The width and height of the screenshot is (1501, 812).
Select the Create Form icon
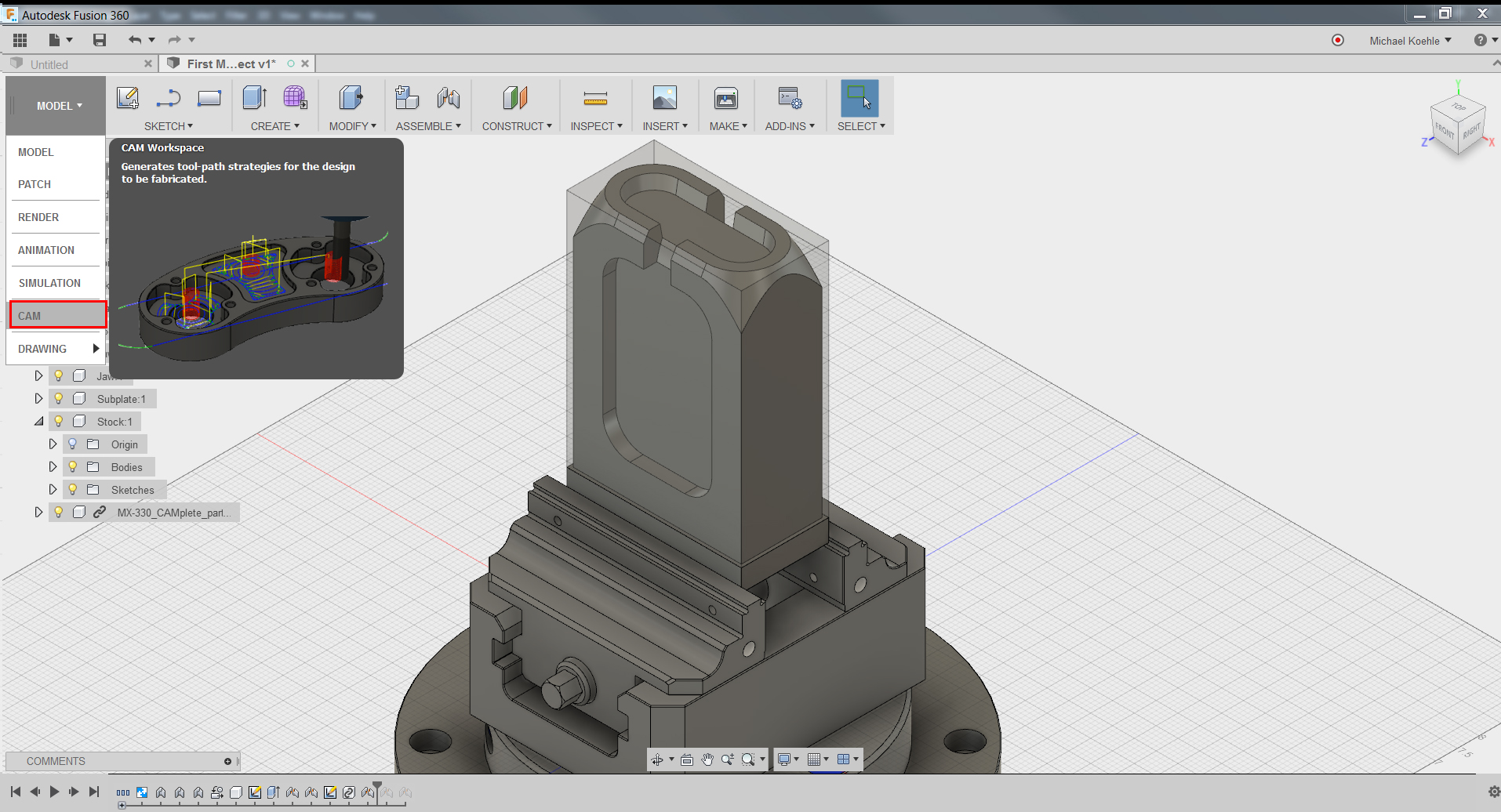pyautogui.click(x=295, y=98)
